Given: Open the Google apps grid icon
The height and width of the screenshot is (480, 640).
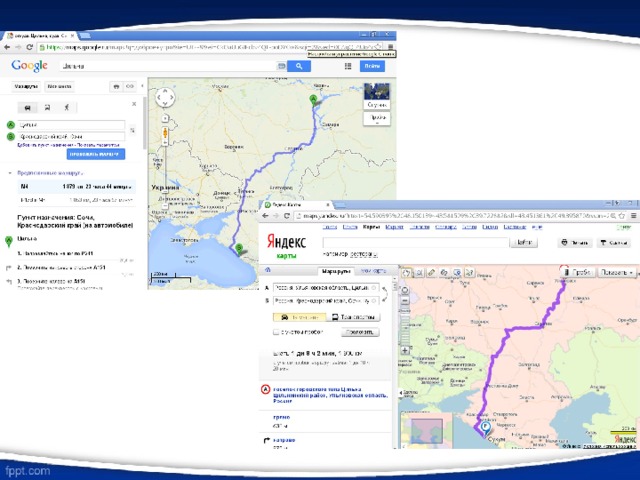Looking at the screenshot, I should tap(347, 66).
